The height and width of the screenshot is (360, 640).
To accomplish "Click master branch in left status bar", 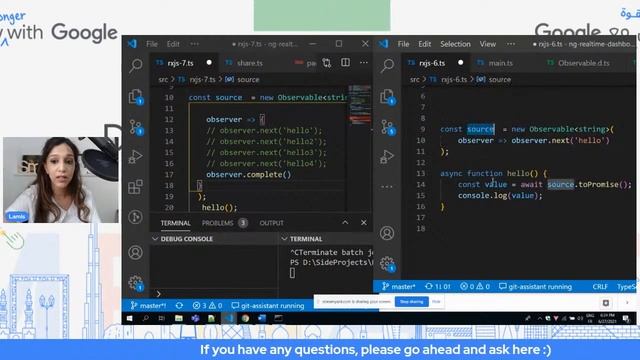I will [x=148, y=305].
